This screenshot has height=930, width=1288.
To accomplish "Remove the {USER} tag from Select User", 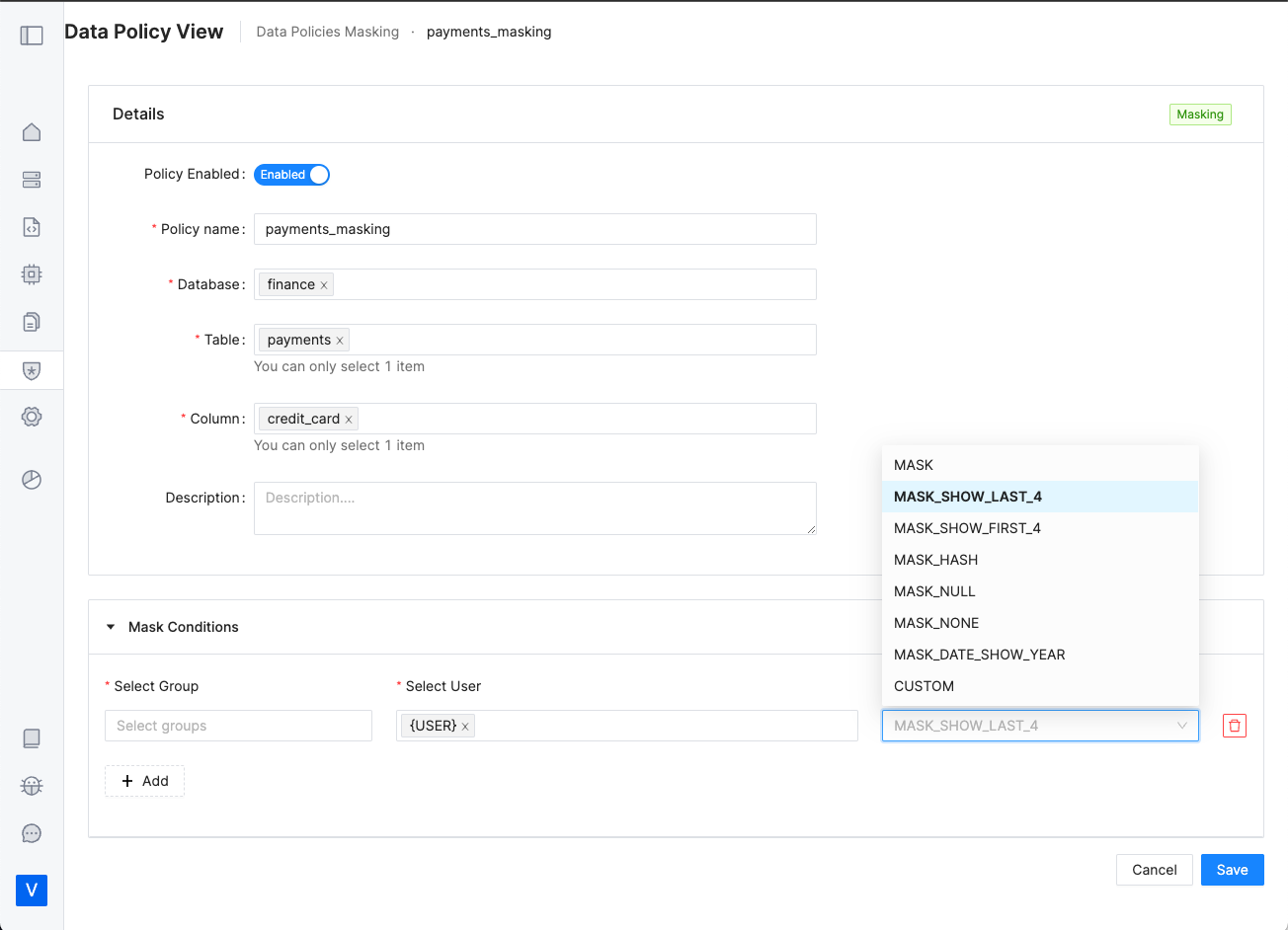I will coord(464,724).
